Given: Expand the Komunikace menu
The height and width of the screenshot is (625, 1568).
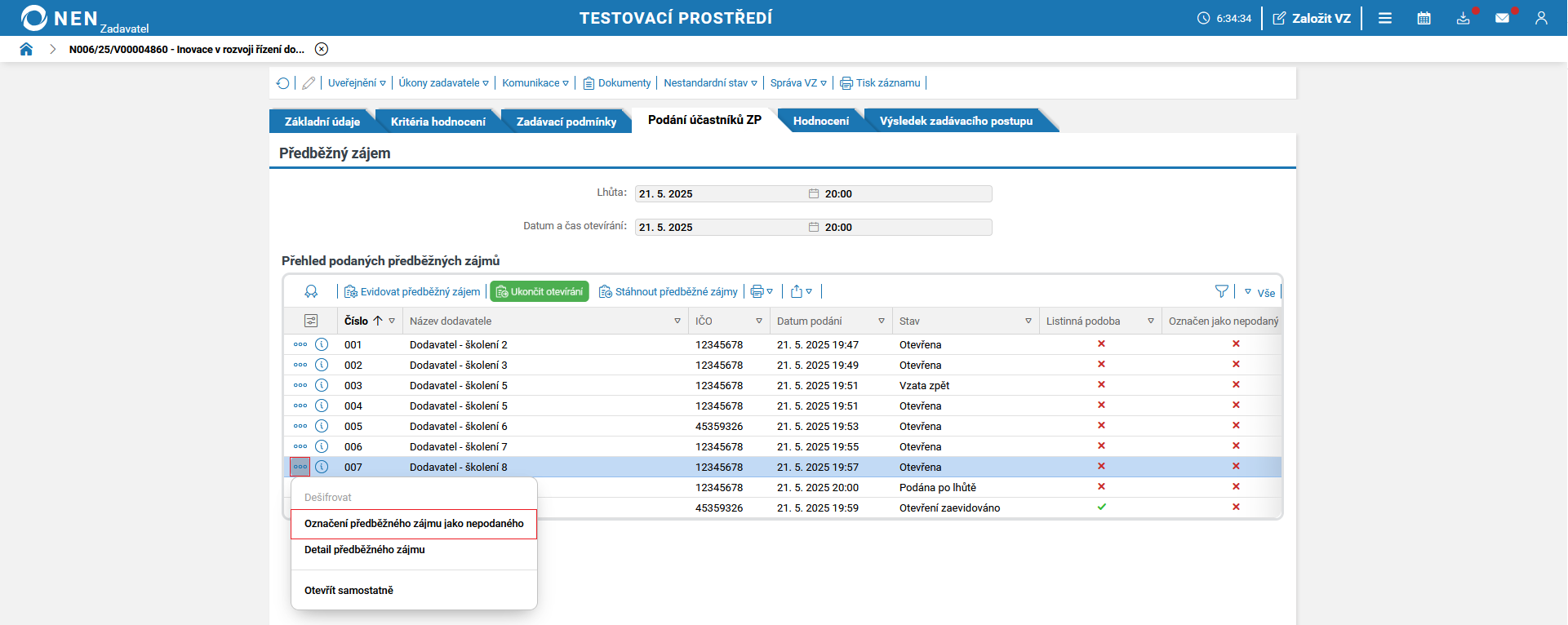Looking at the screenshot, I should point(535,83).
